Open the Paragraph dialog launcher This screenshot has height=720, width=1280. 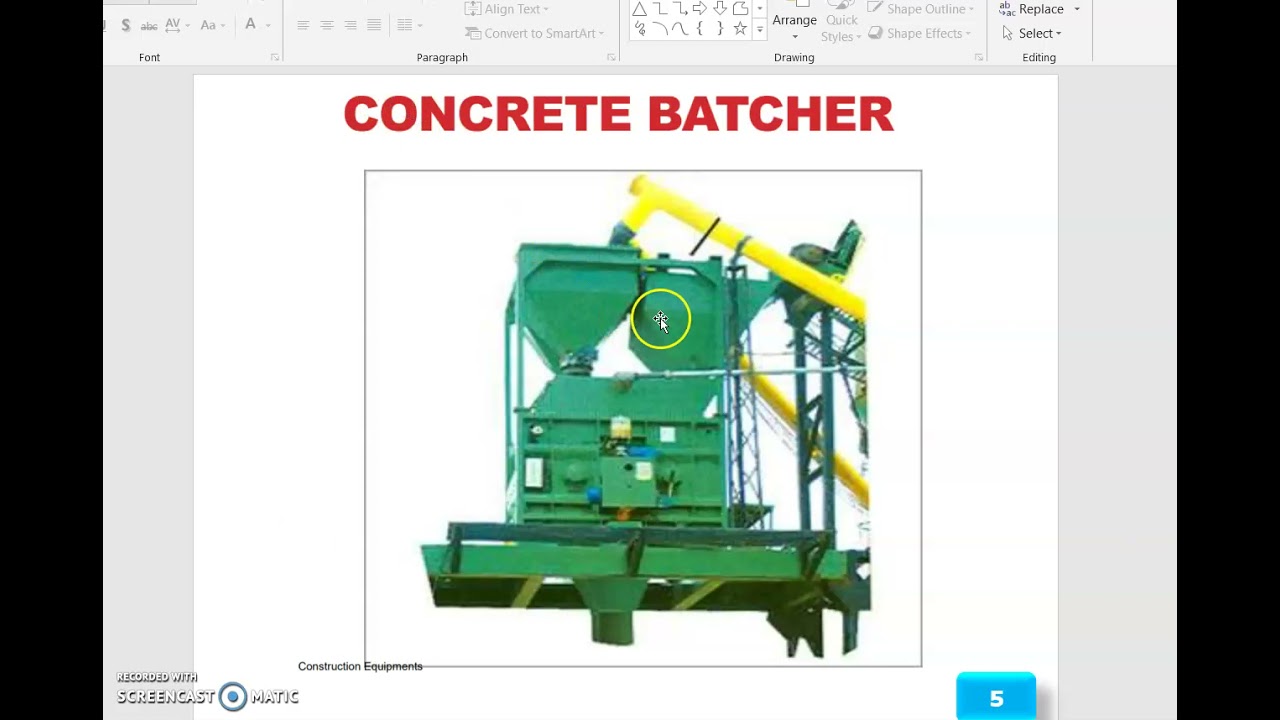611,58
